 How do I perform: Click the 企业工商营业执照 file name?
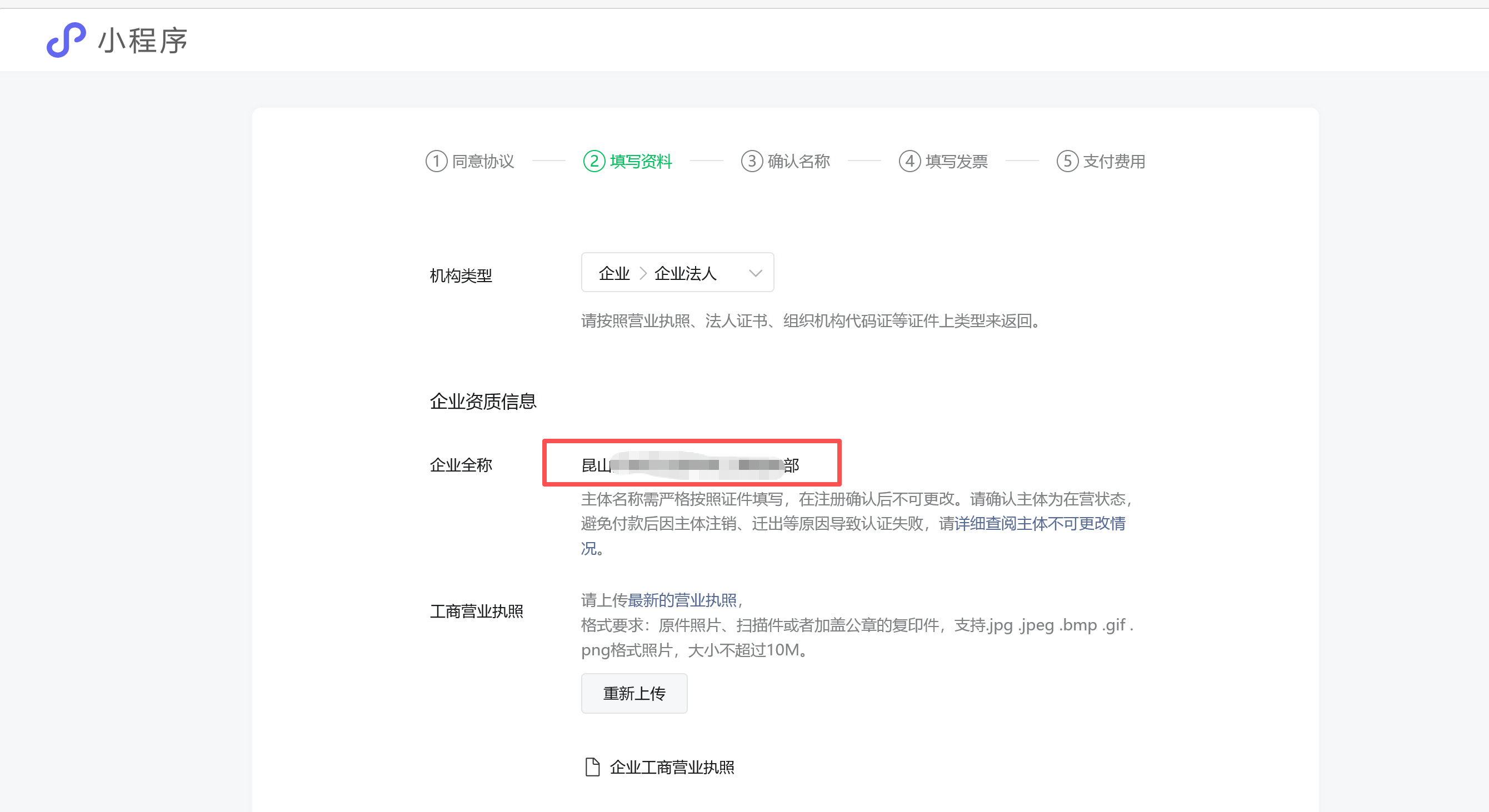click(x=672, y=767)
